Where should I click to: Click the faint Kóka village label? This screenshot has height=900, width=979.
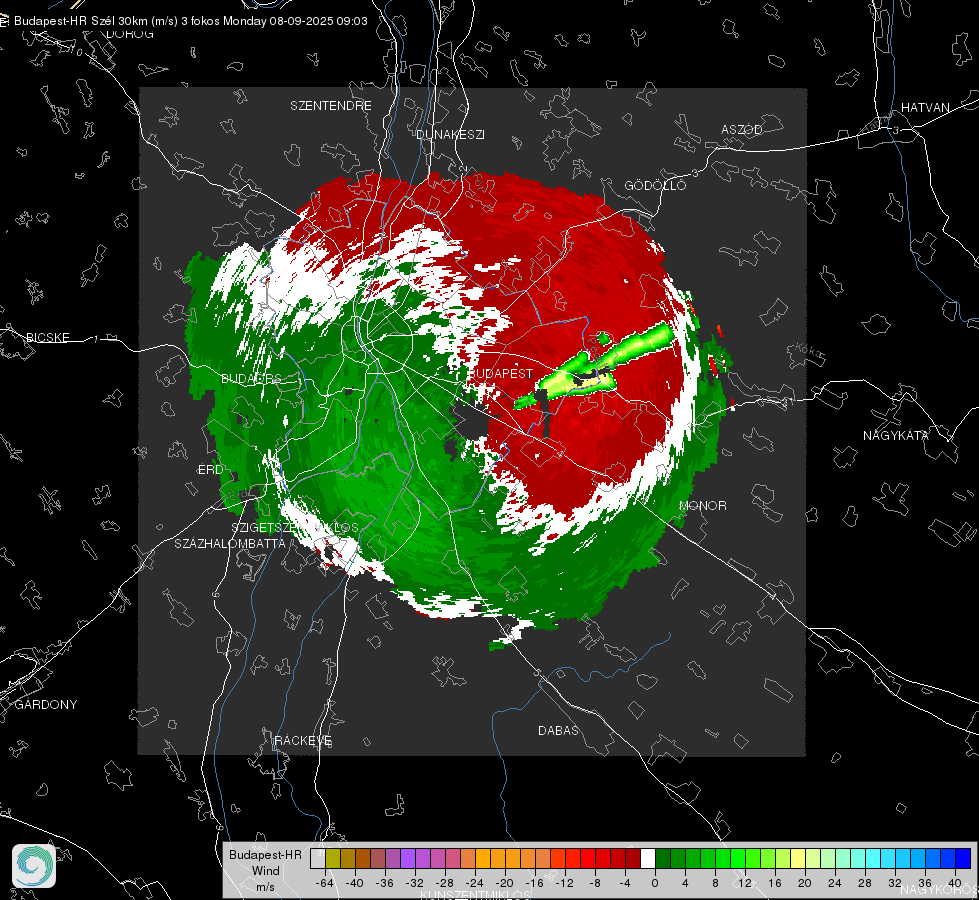pyautogui.click(x=809, y=352)
